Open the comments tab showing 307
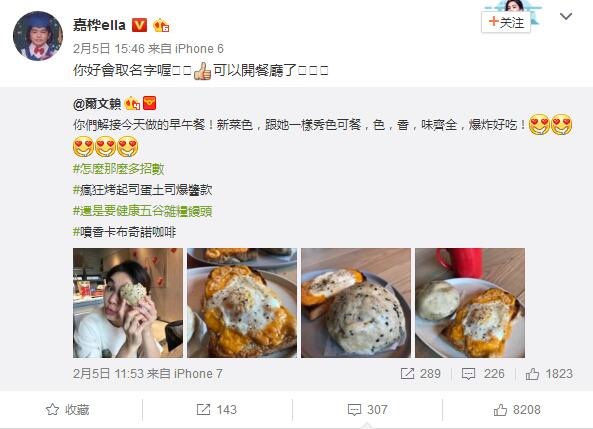This screenshot has width=593, height=429. (367, 409)
